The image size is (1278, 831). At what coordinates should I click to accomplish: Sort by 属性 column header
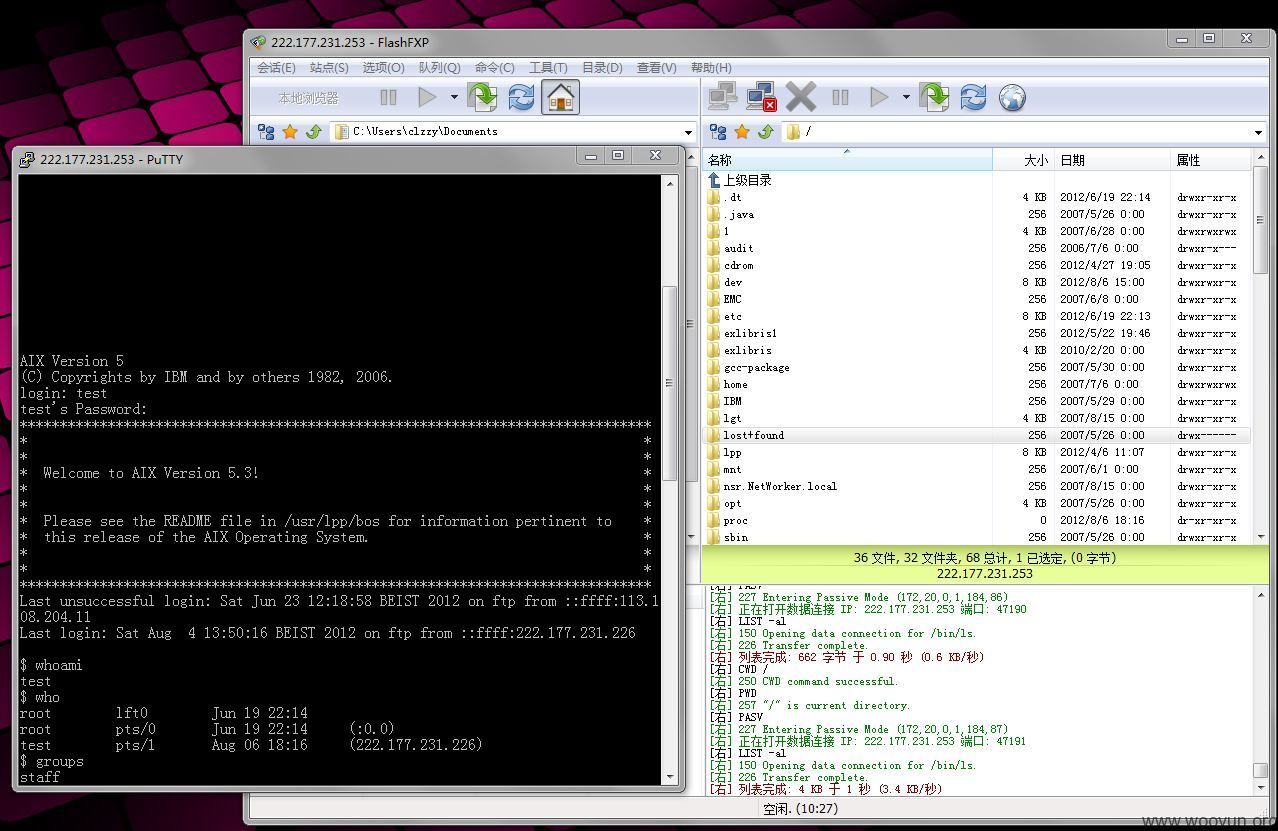[x=1210, y=160]
